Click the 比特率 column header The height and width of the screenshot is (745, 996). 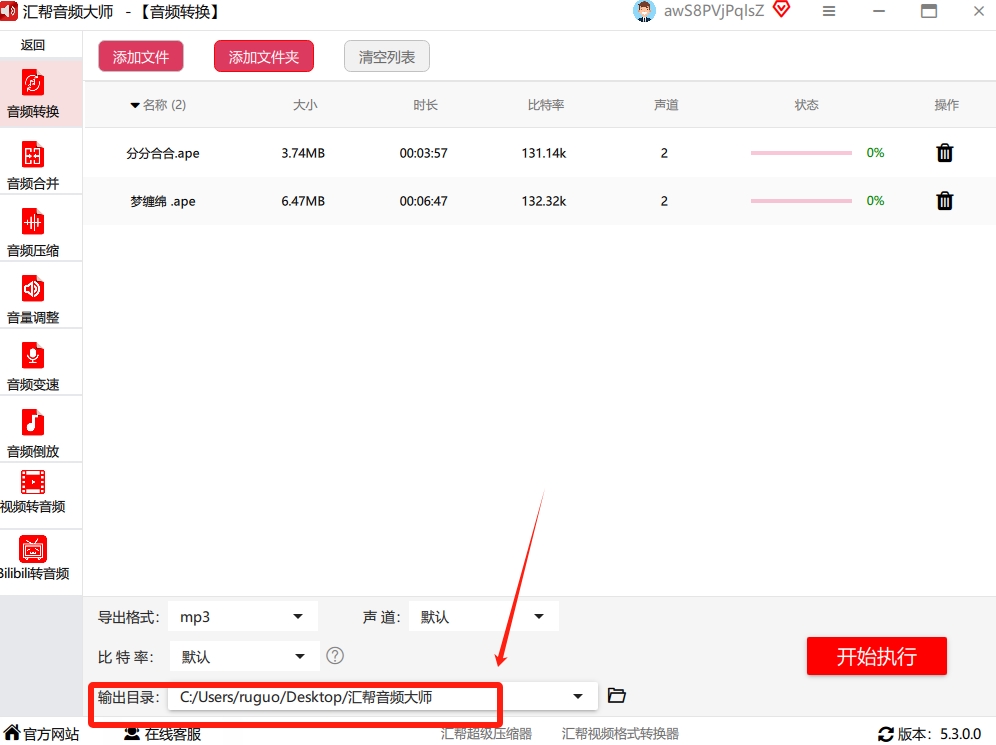pos(546,105)
